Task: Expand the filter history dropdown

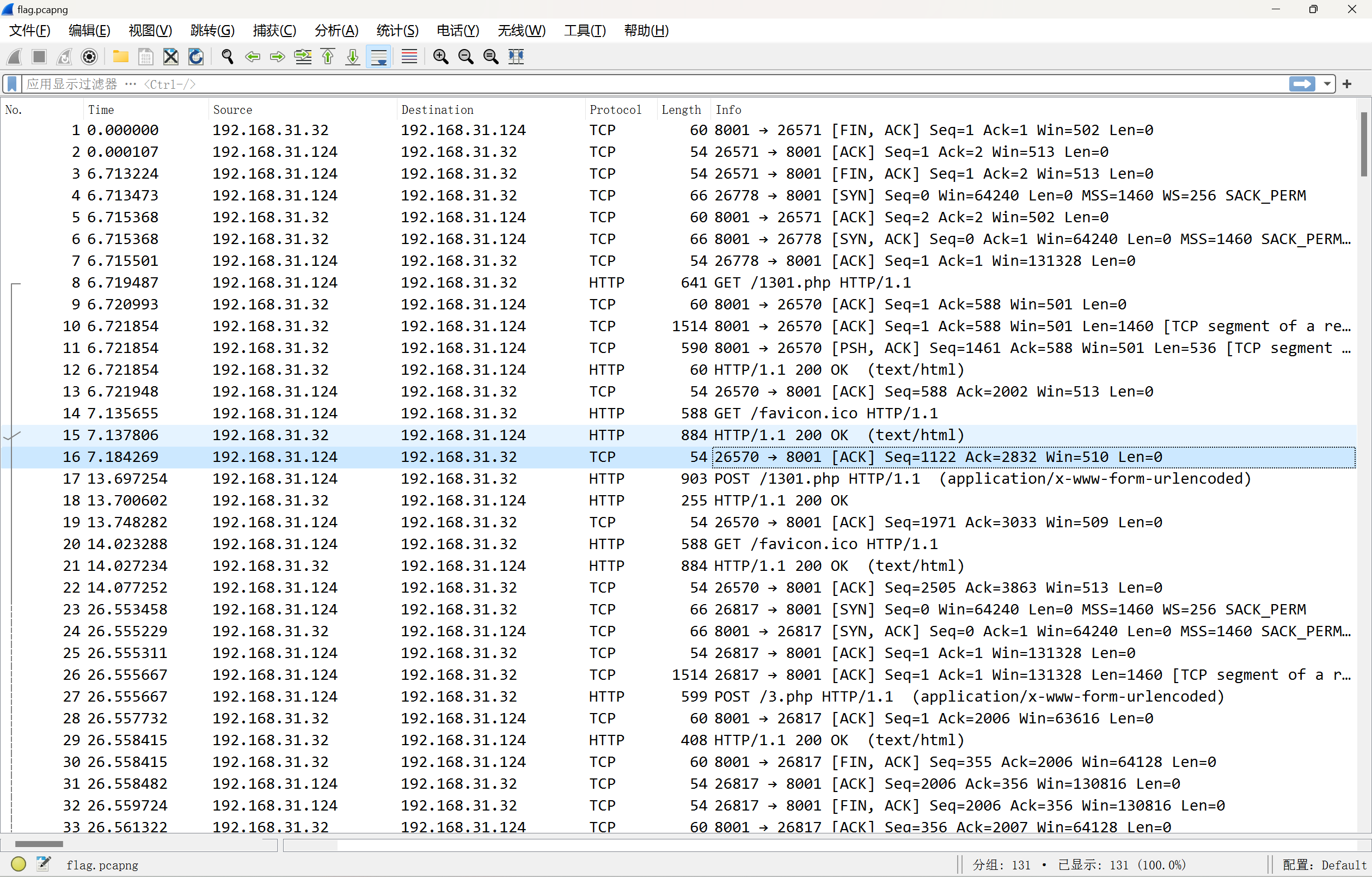Action: [1327, 84]
